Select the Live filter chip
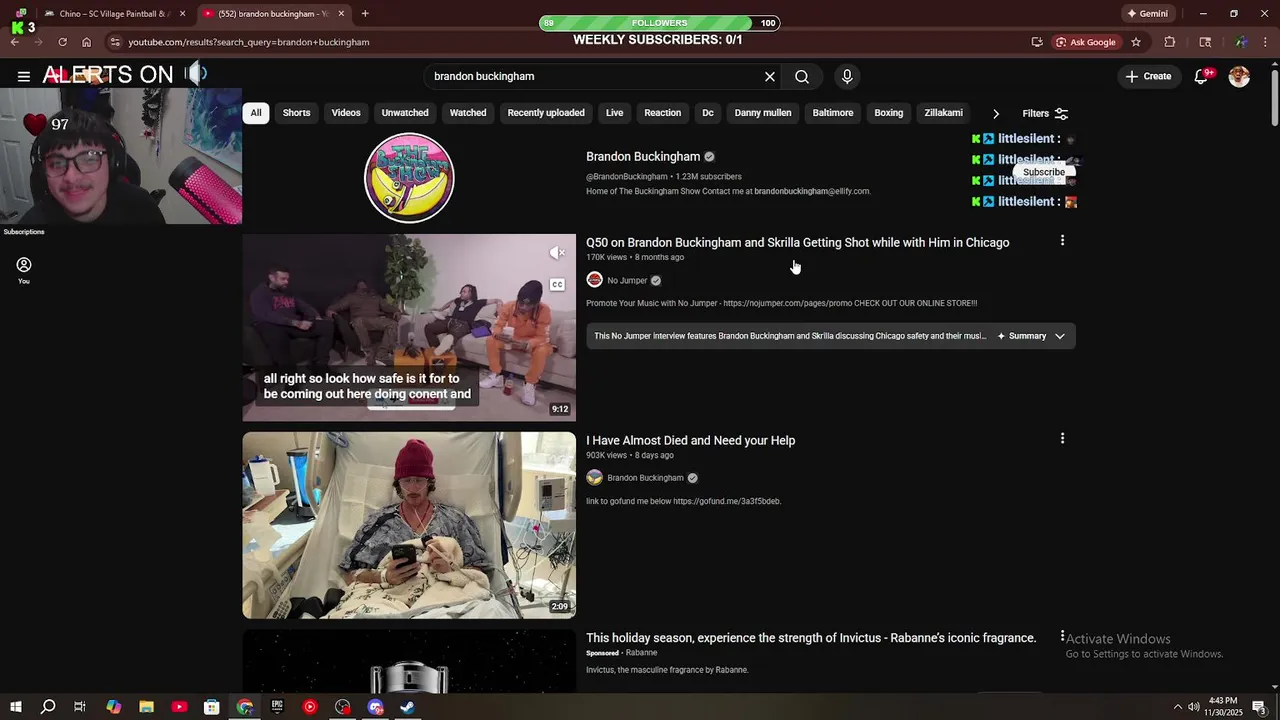 (615, 113)
